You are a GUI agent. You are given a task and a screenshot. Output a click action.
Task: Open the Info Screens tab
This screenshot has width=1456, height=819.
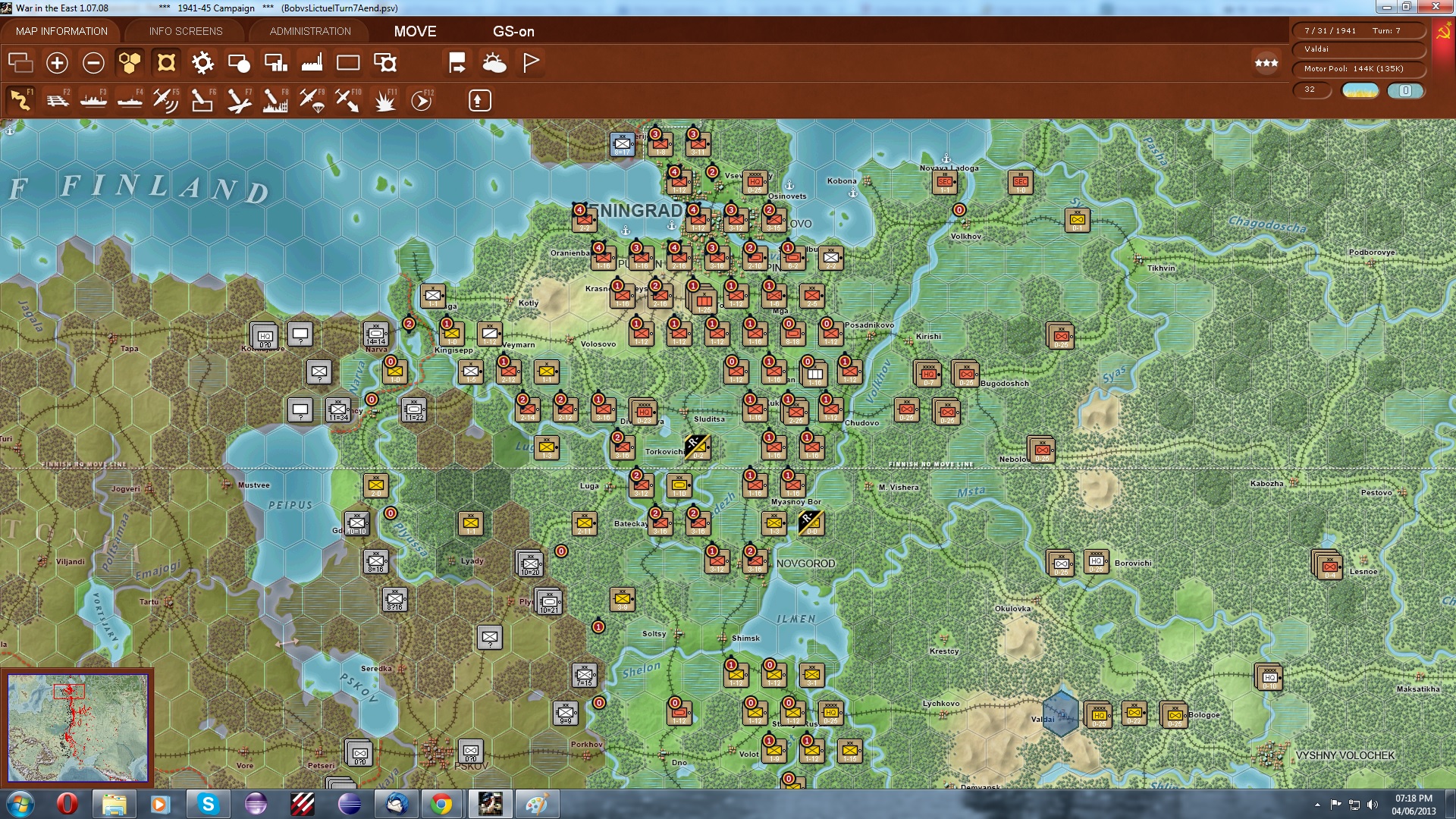click(186, 31)
